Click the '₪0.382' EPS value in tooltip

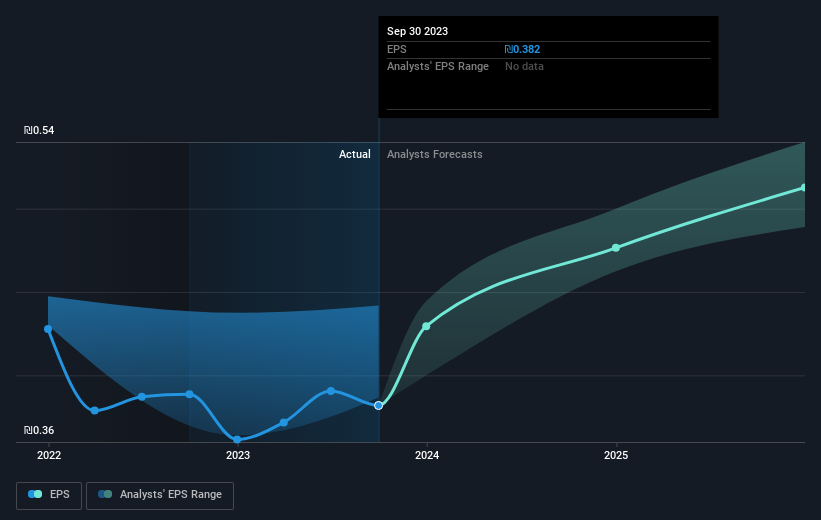point(522,49)
